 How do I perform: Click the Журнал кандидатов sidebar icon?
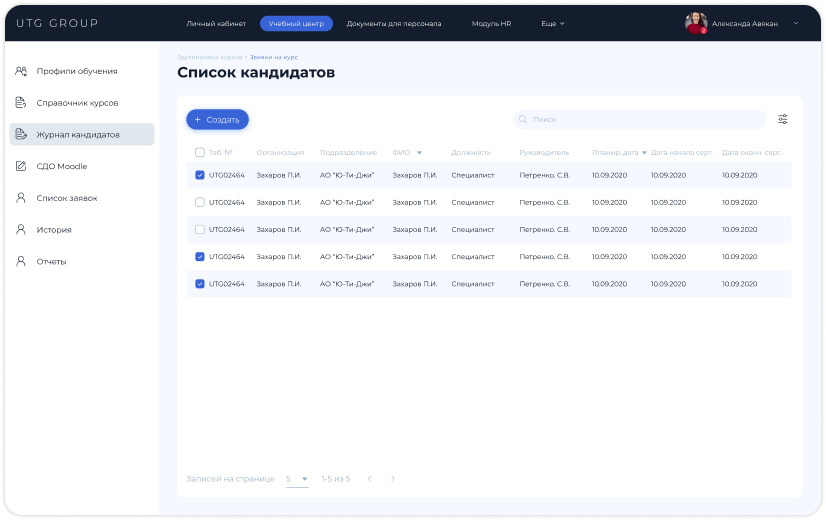coord(21,134)
